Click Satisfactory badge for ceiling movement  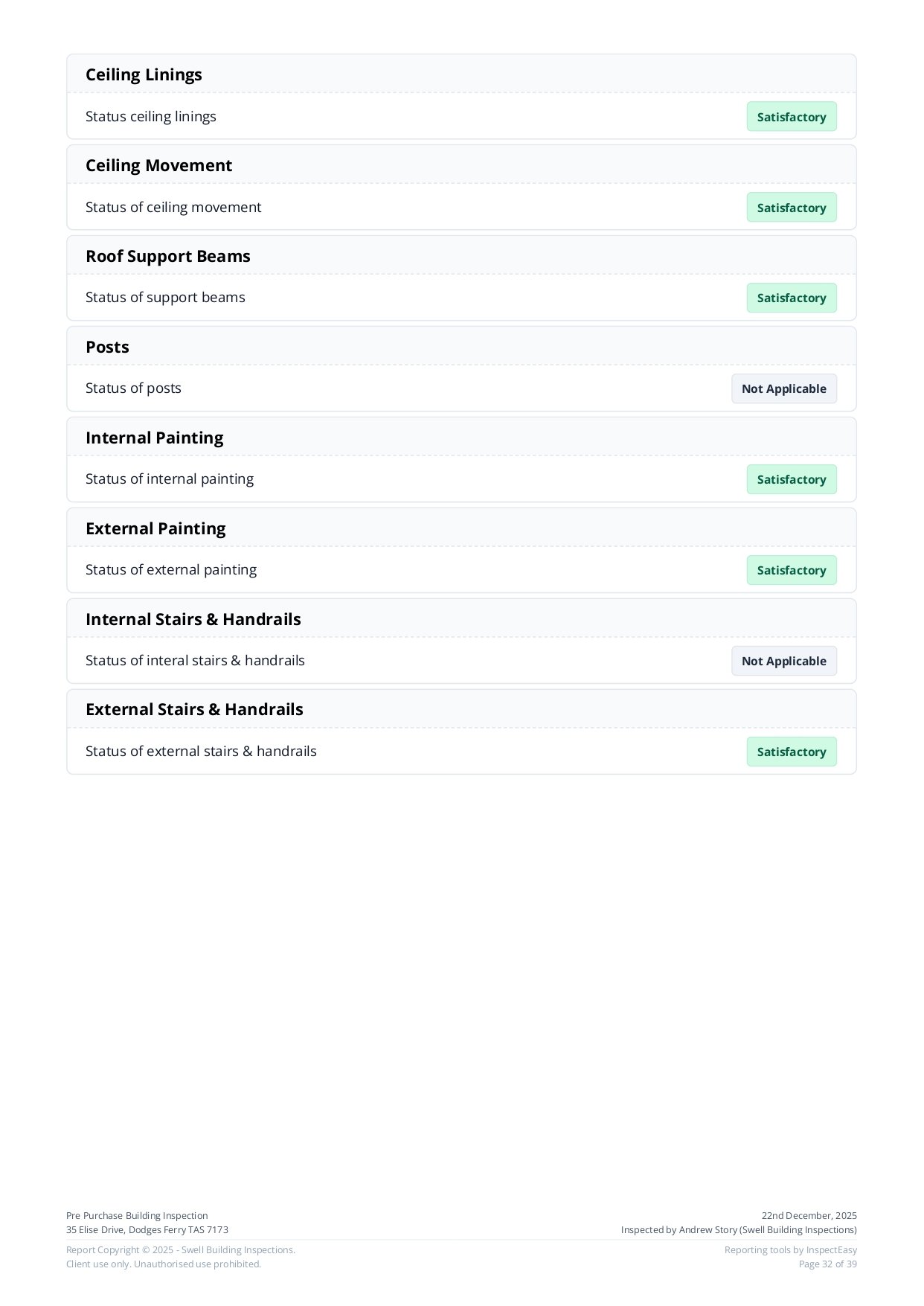791,208
